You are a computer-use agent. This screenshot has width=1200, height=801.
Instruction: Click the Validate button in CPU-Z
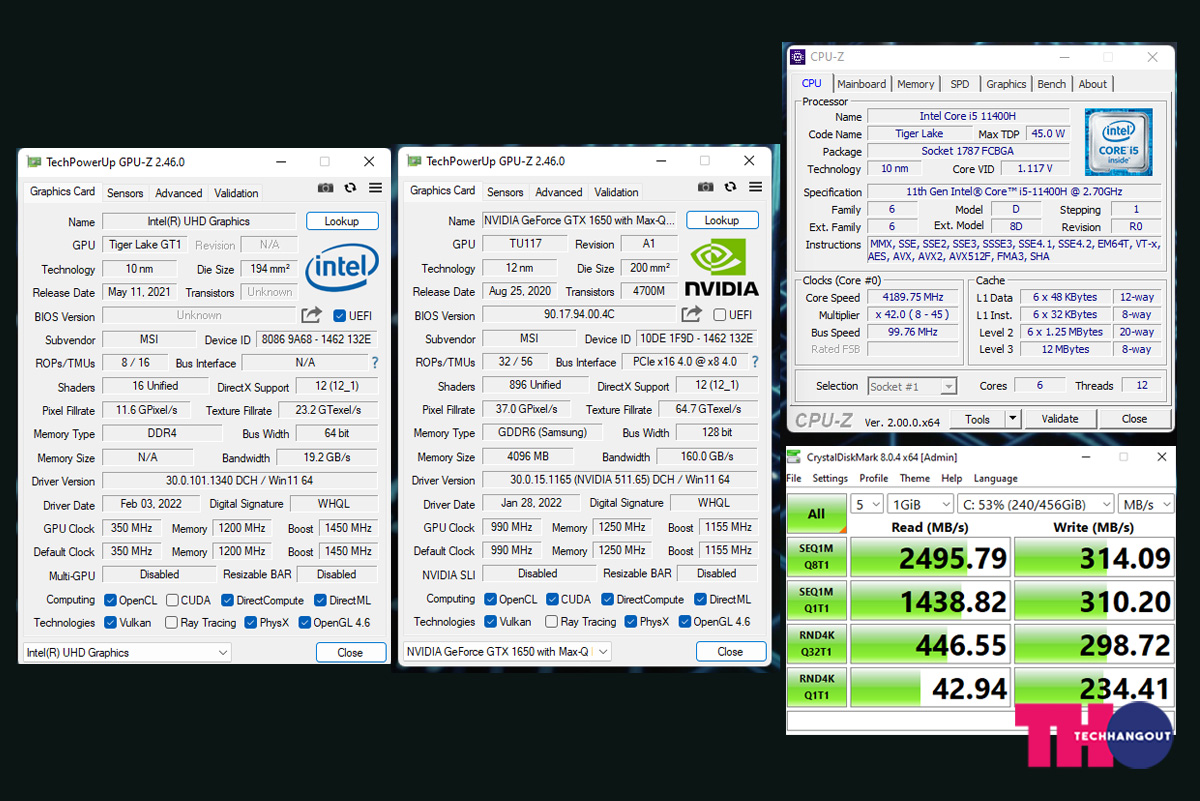coord(1059,419)
